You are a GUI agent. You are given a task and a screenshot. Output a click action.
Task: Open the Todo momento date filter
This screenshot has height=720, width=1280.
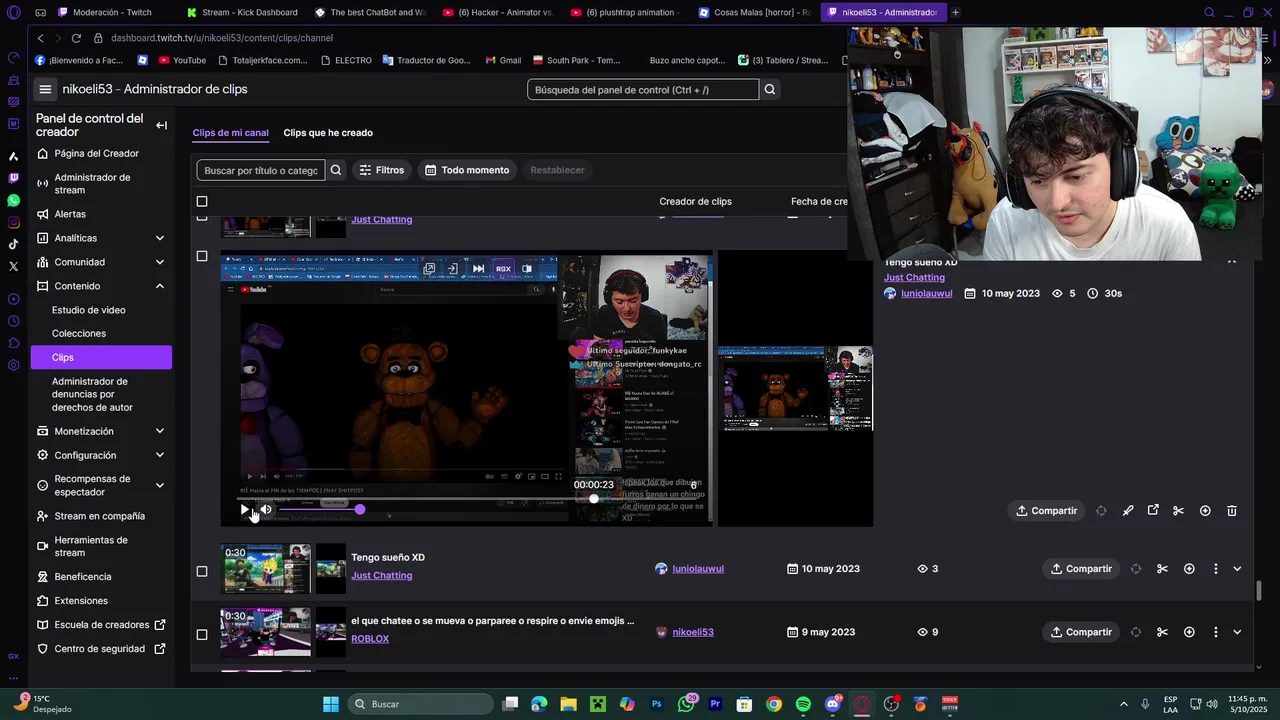tap(467, 170)
